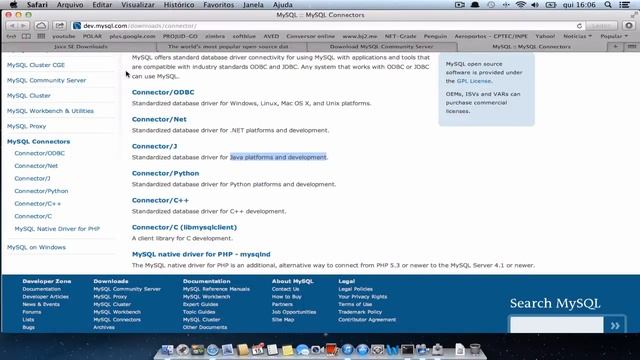Open the Connector/Python heading link

(165, 173)
